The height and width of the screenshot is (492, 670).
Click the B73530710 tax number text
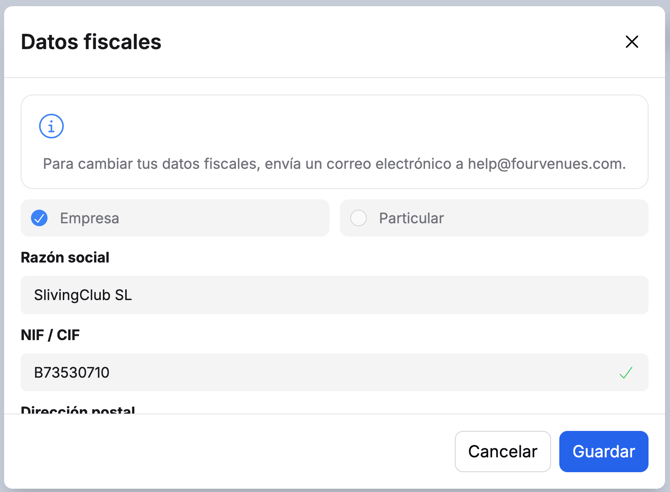pyautogui.click(x=71, y=373)
